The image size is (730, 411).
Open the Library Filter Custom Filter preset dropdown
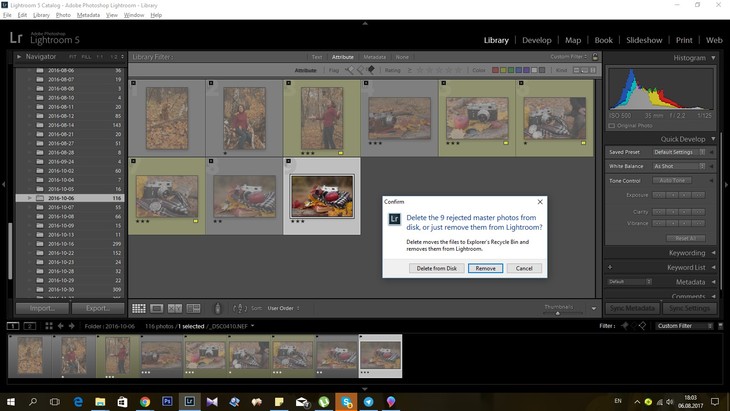pos(568,57)
